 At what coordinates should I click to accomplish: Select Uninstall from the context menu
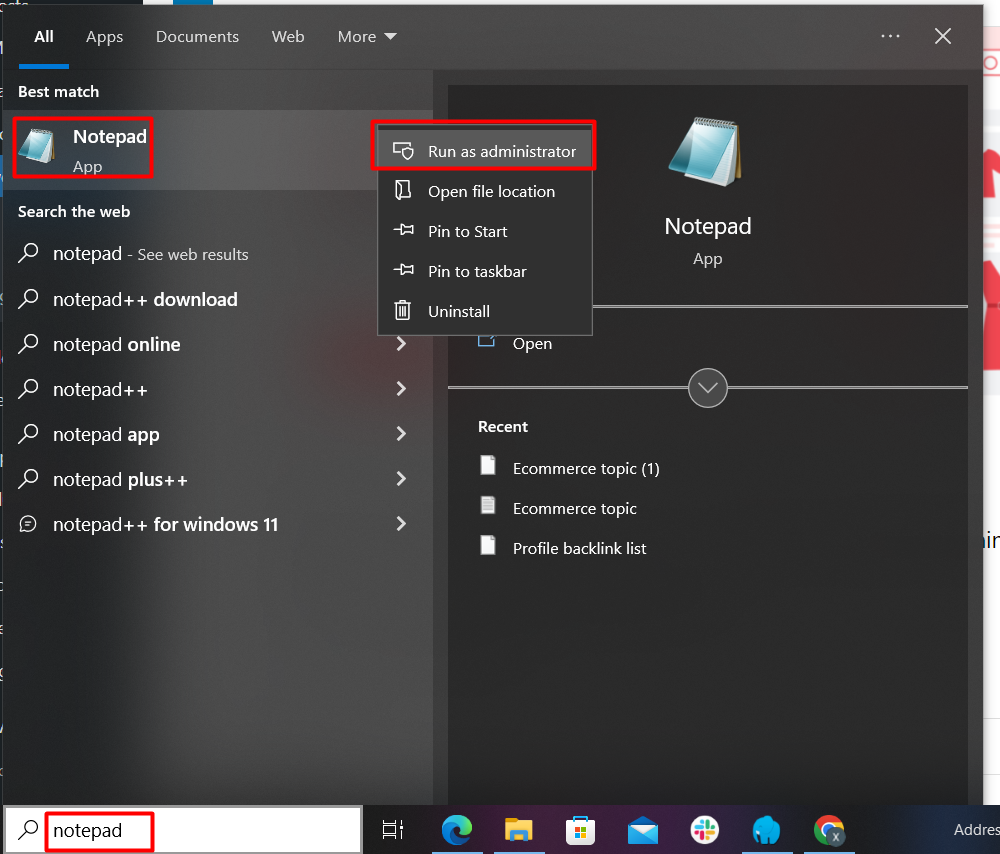click(485, 311)
